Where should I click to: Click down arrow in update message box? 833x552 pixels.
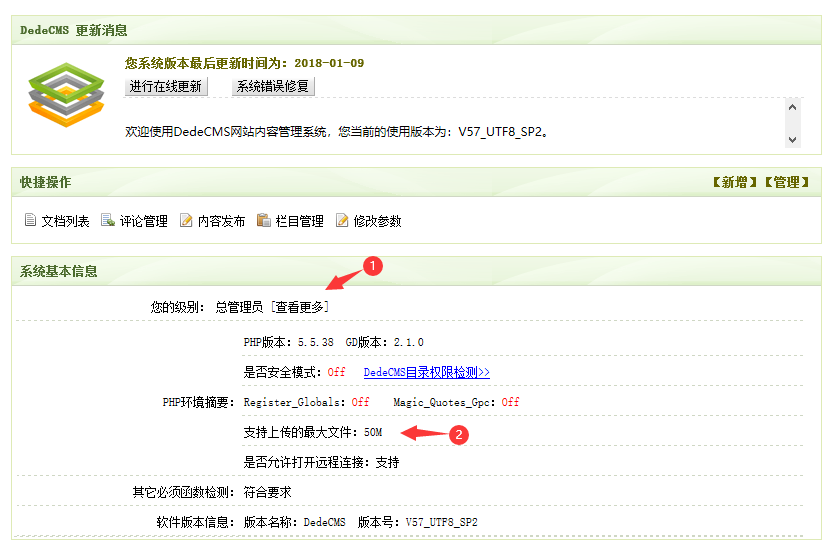tap(793, 139)
